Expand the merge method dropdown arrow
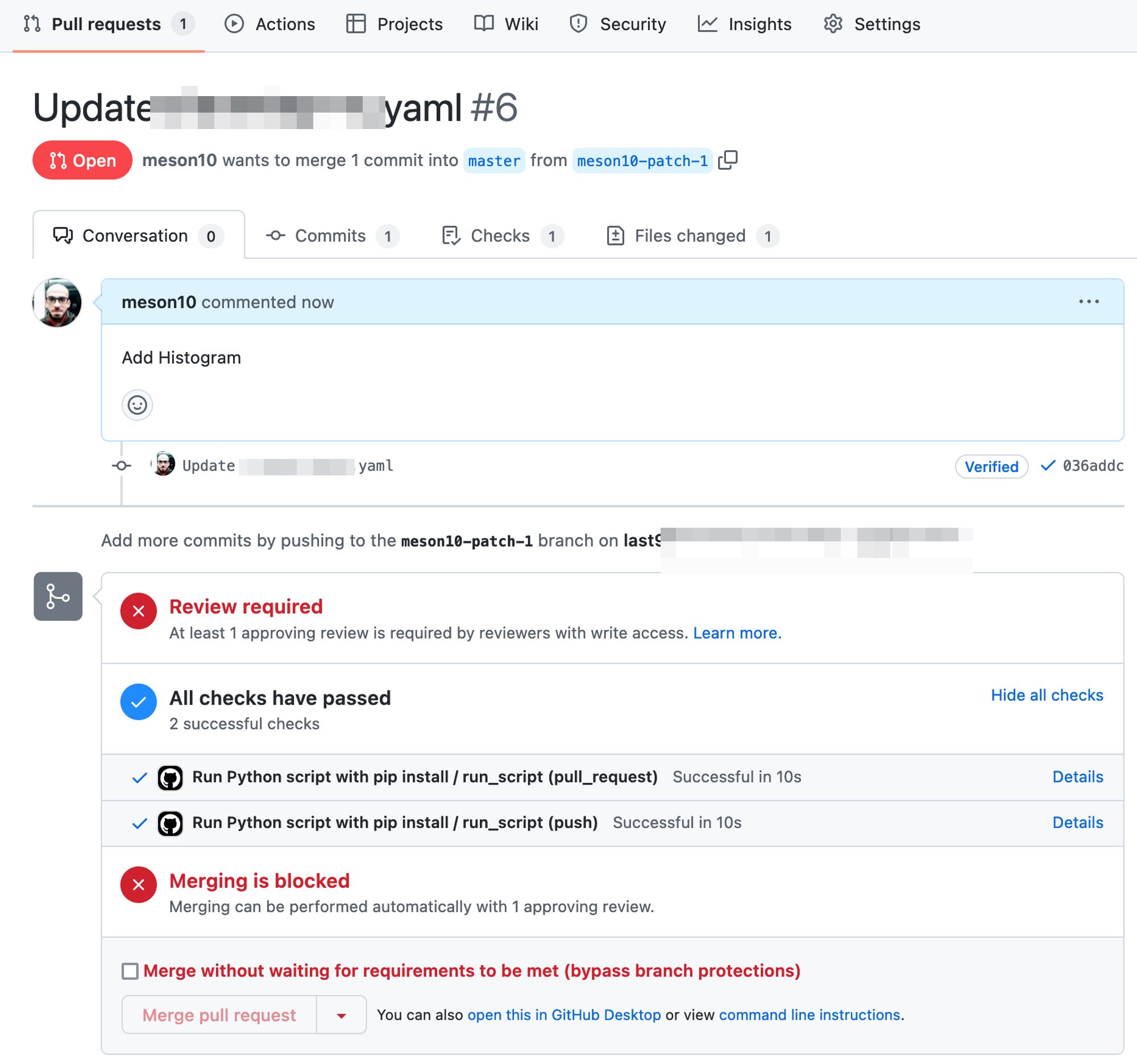Viewport: 1137px width, 1064px height. click(x=342, y=1015)
